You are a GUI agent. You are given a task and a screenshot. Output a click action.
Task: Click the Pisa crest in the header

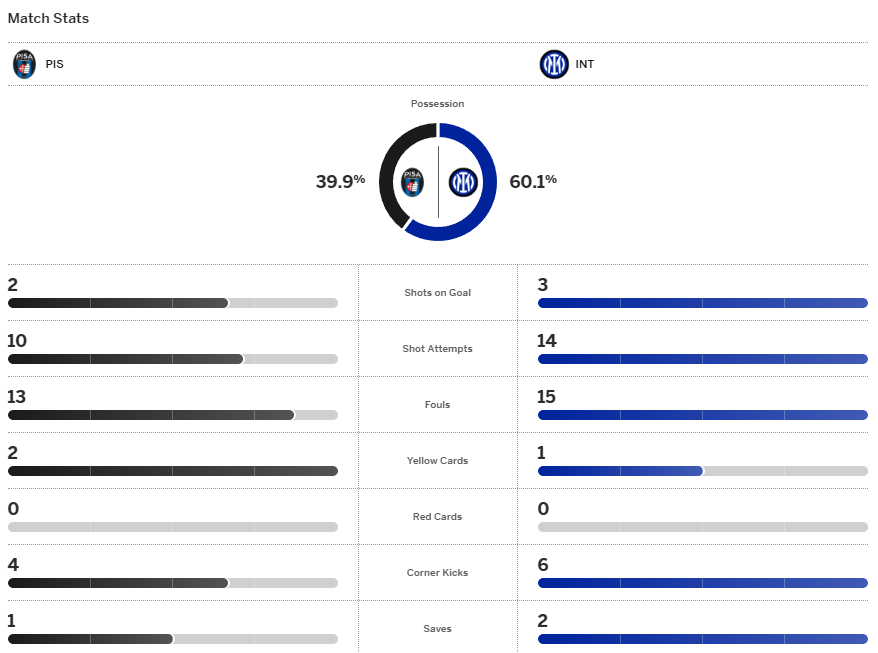pyautogui.click(x=24, y=65)
